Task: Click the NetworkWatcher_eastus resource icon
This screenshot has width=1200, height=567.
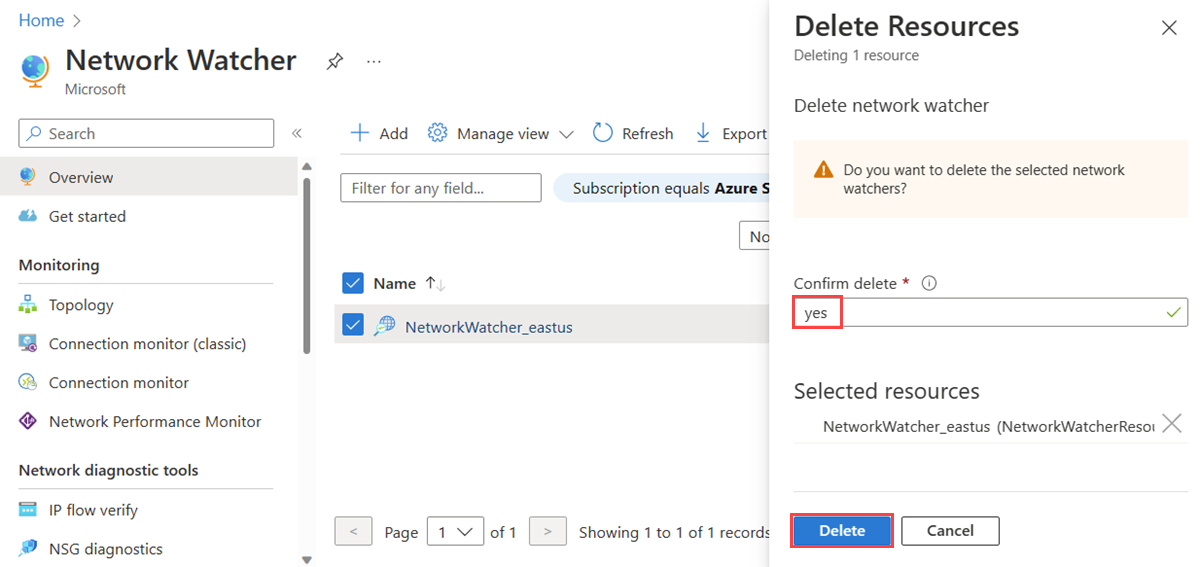Action: coord(385,325)
